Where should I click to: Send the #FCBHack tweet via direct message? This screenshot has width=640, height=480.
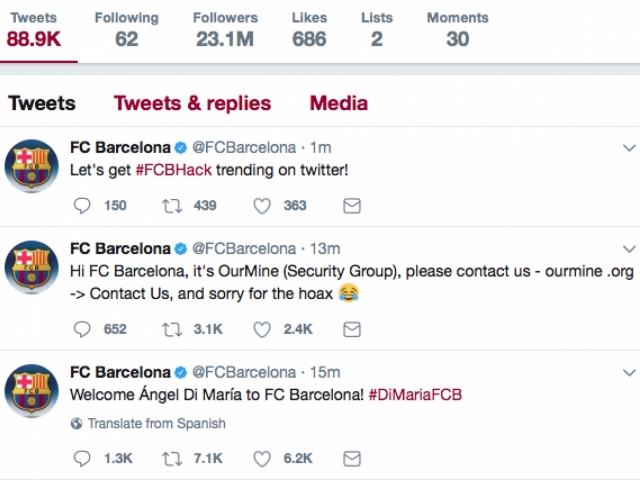tap(351, 205)
